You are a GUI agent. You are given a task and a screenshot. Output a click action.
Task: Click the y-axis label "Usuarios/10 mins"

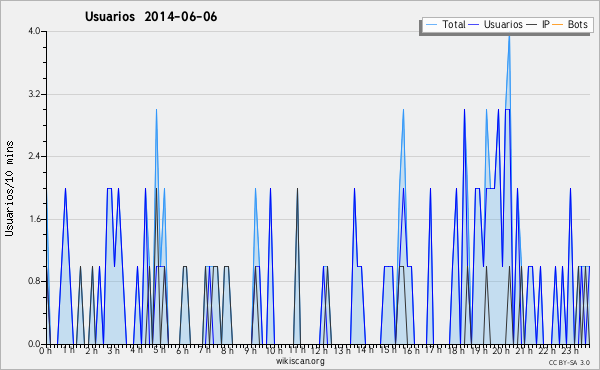pos(9,188)
